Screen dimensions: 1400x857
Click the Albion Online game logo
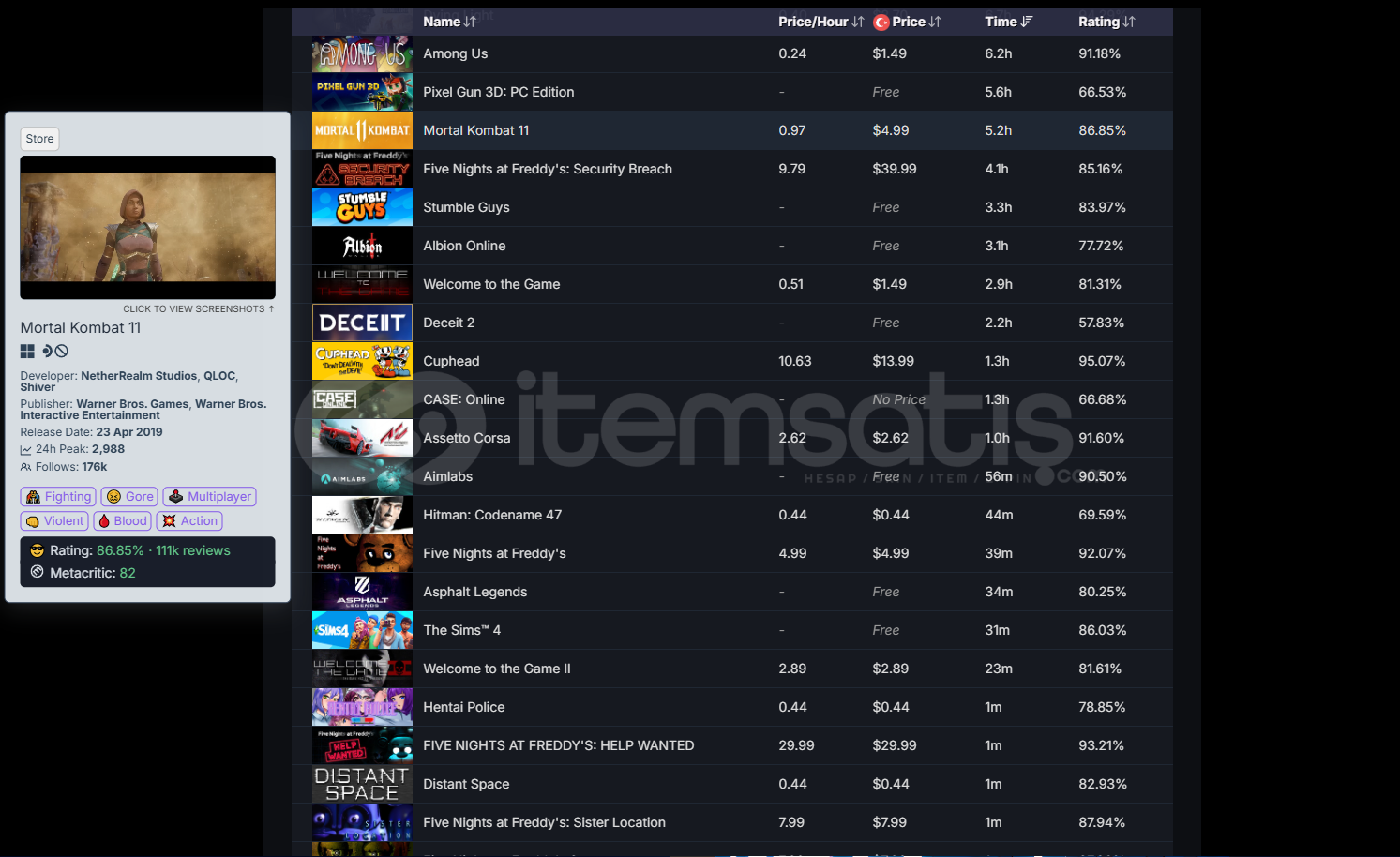362,246
